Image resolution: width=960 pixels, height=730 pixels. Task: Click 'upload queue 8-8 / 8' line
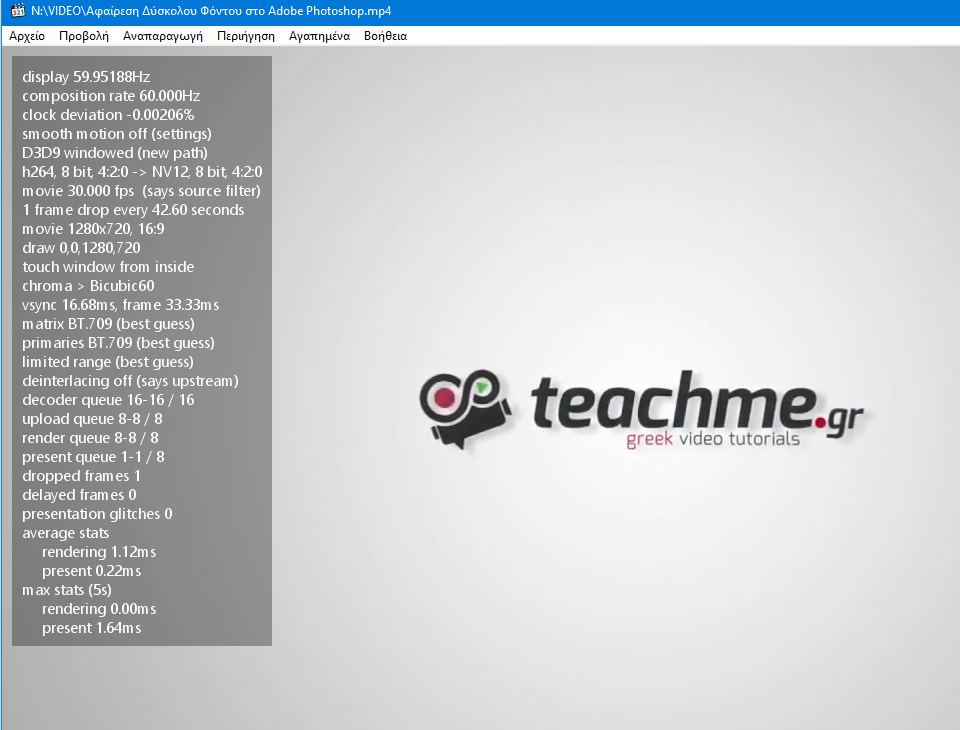92,419
